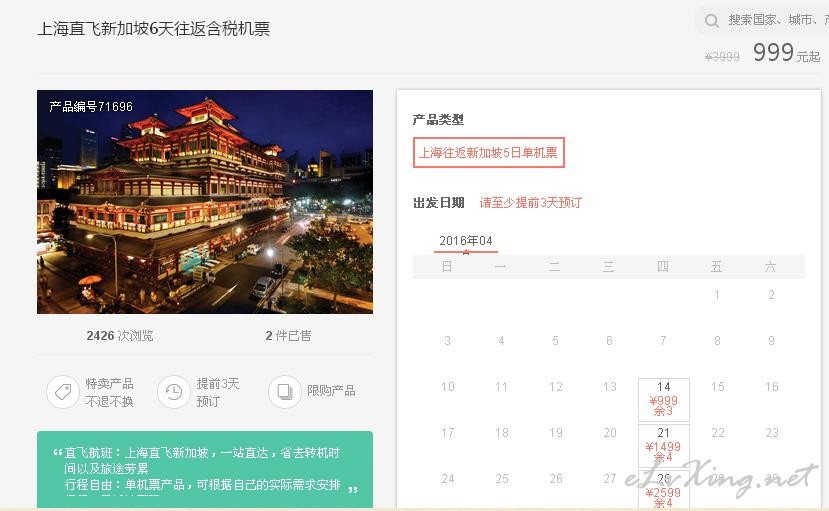829x511 pixels.
Task: Click the 2426 次浏览 view count
Action: (120, 336)
